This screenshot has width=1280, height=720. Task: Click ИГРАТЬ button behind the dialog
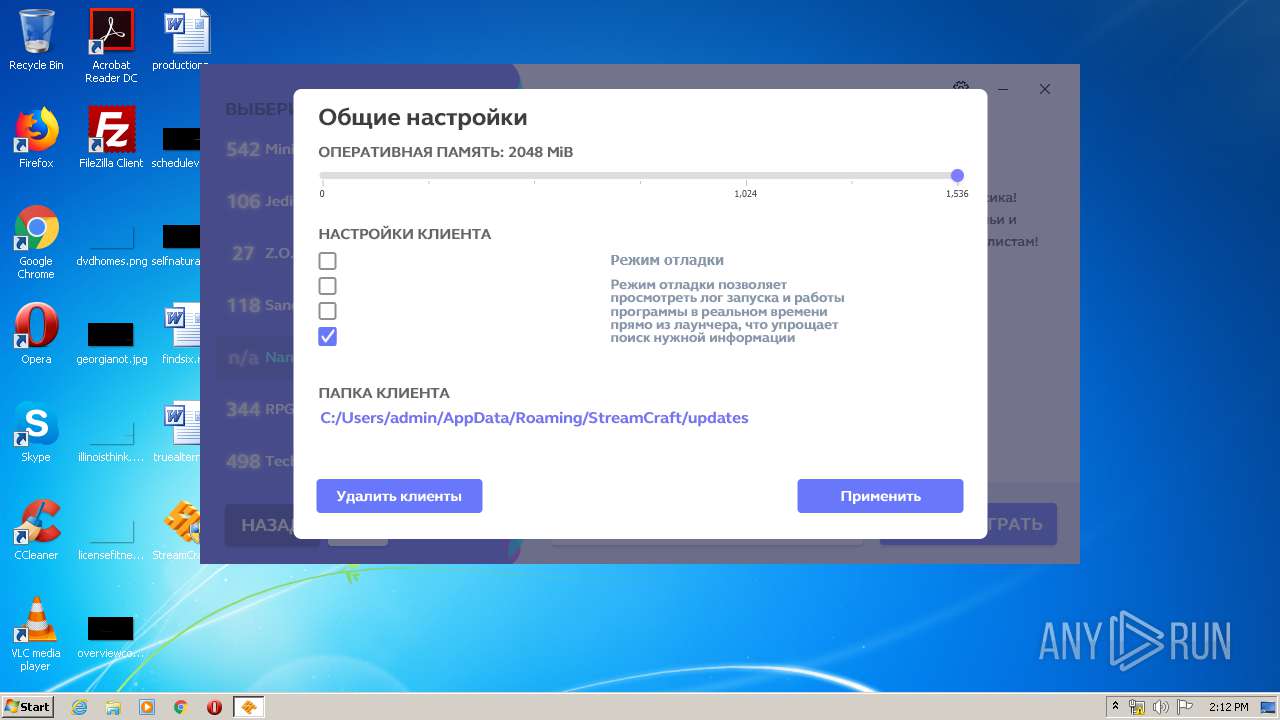click(x=1021, y=524)
